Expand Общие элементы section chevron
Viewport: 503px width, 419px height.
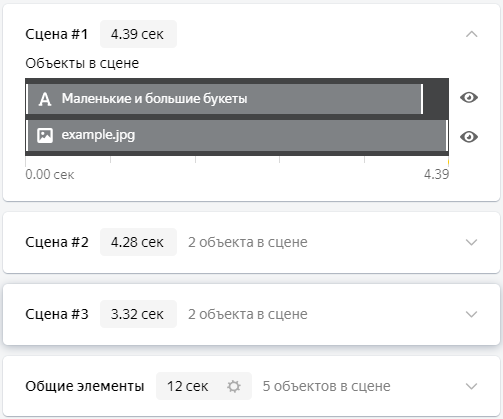(x=471, y=386)
